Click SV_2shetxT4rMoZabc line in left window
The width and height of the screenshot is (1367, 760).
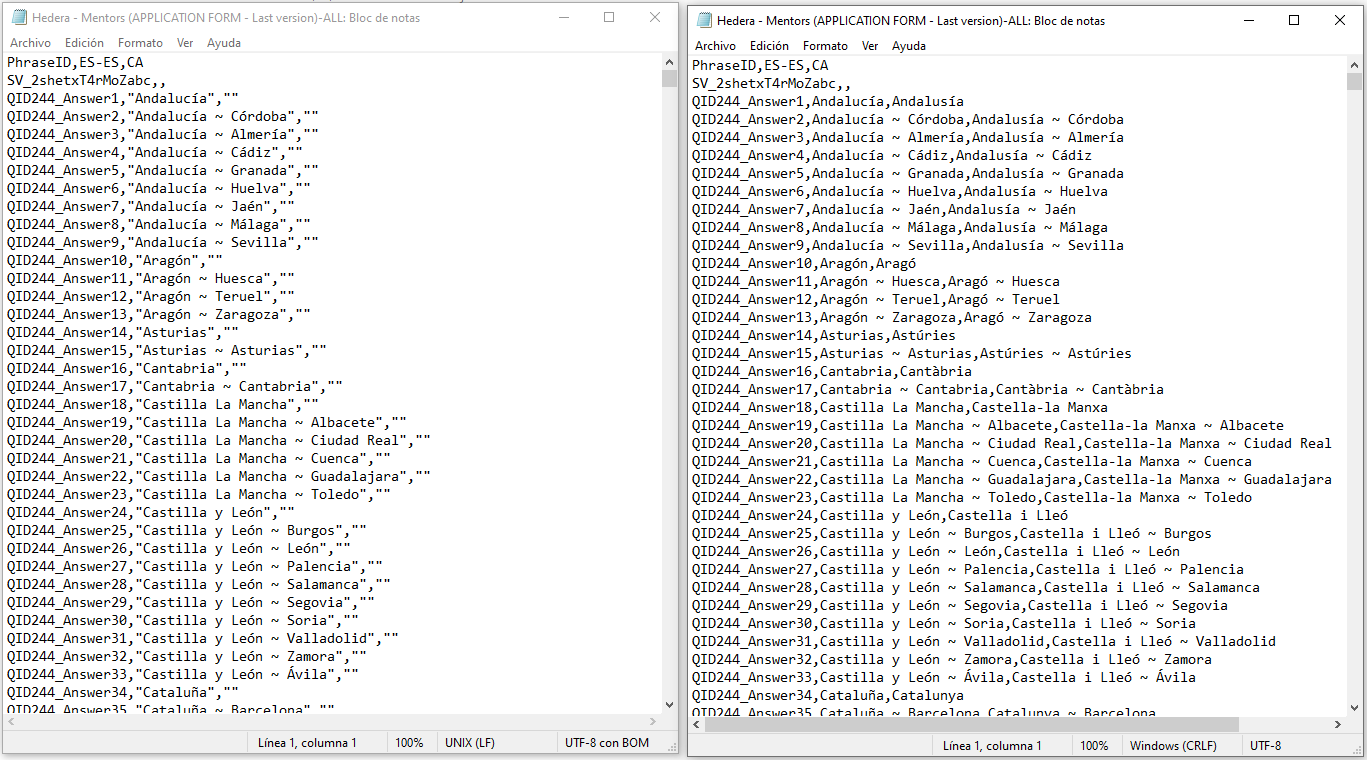87,80
